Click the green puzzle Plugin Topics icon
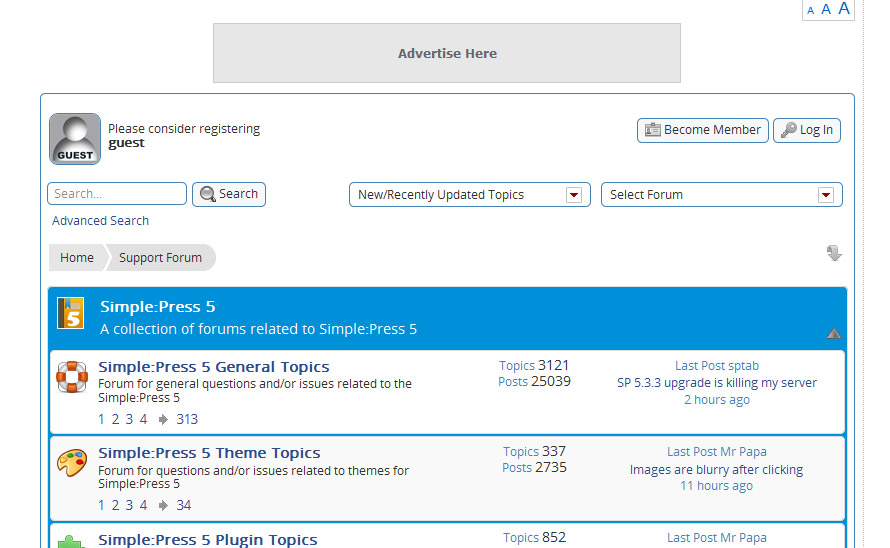The width and height of the screenshot is (890, 548). coord(72,541)
